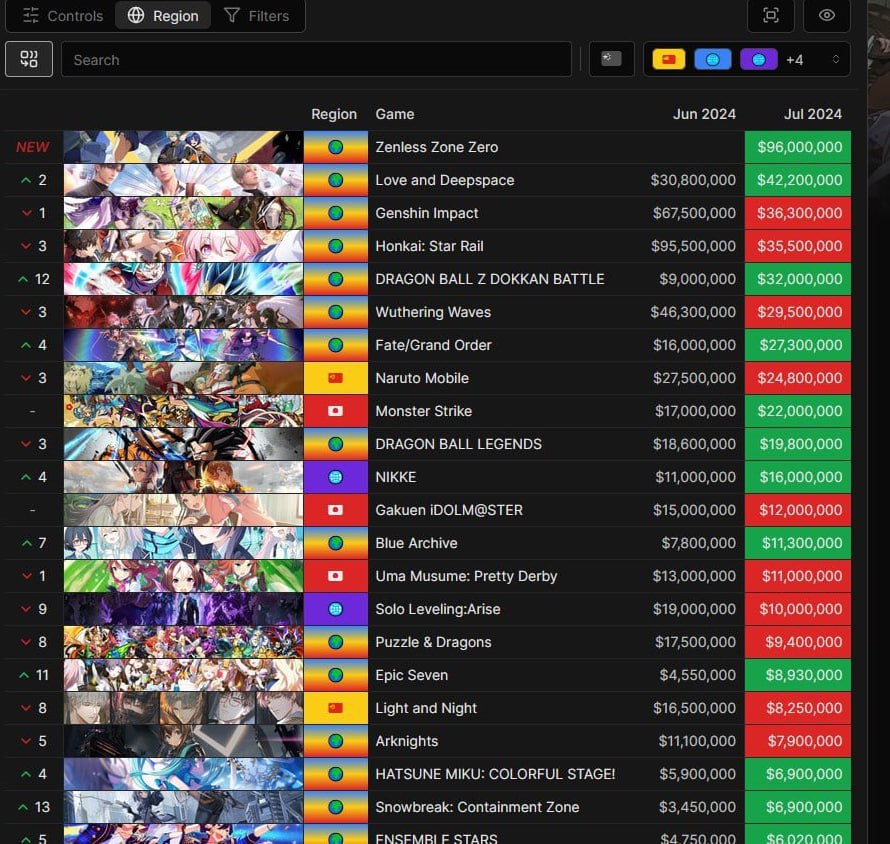Screen dimensions: 890x844
Task: Select the blue globe region chip
Action: click(712, 60)
